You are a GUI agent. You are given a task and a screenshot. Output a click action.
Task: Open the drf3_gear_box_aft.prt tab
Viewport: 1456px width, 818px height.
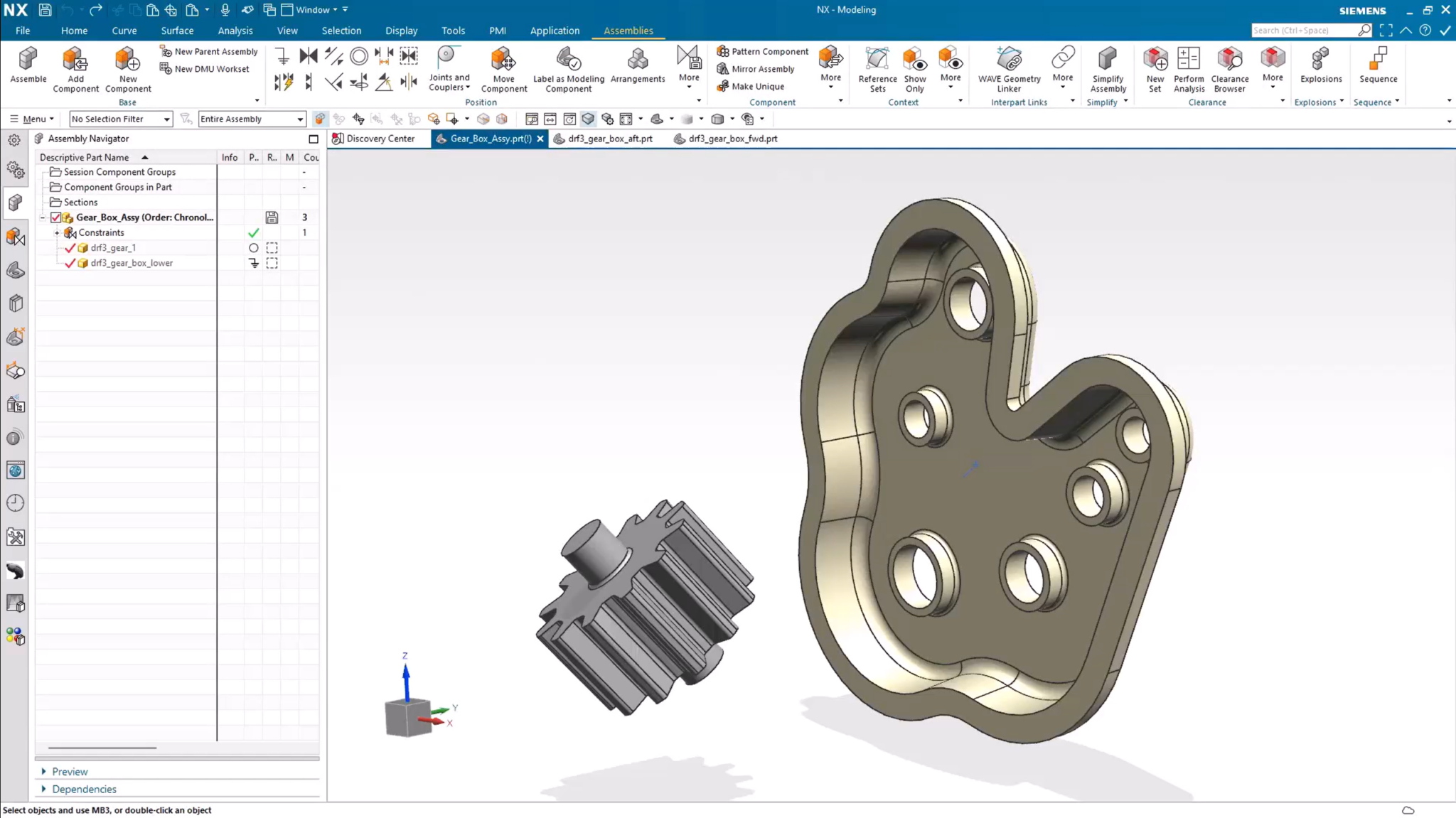(609, 139)
